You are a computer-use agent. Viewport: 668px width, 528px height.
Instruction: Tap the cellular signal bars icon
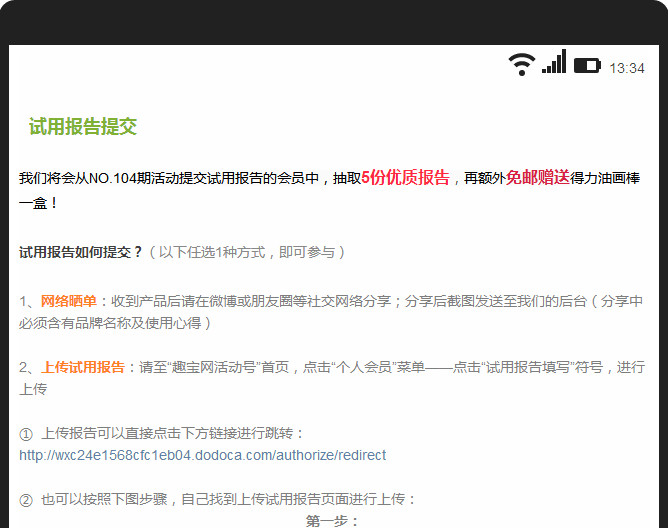coord(554,61)
